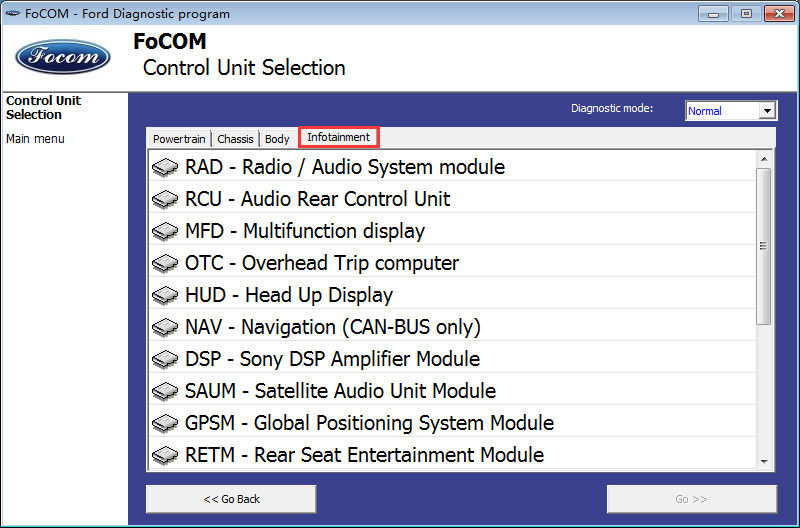Open the Chassis tab
The image size is (800, 528).
pyautogui.click(x=235, y=139)
